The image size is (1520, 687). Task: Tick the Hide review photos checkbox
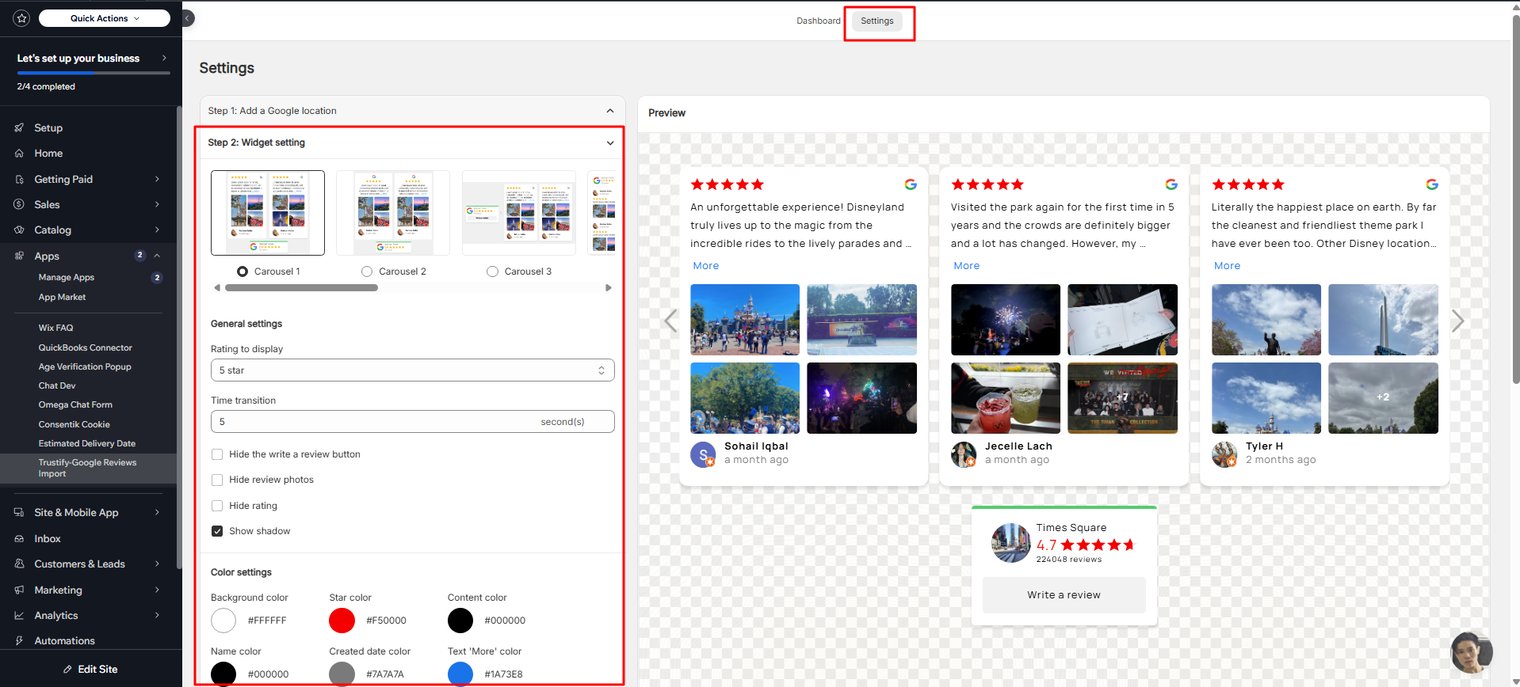(217, 480)
